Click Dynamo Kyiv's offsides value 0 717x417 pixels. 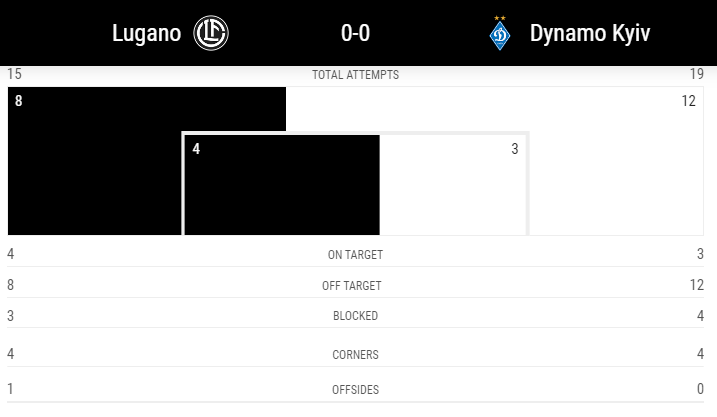coord(700,389)
